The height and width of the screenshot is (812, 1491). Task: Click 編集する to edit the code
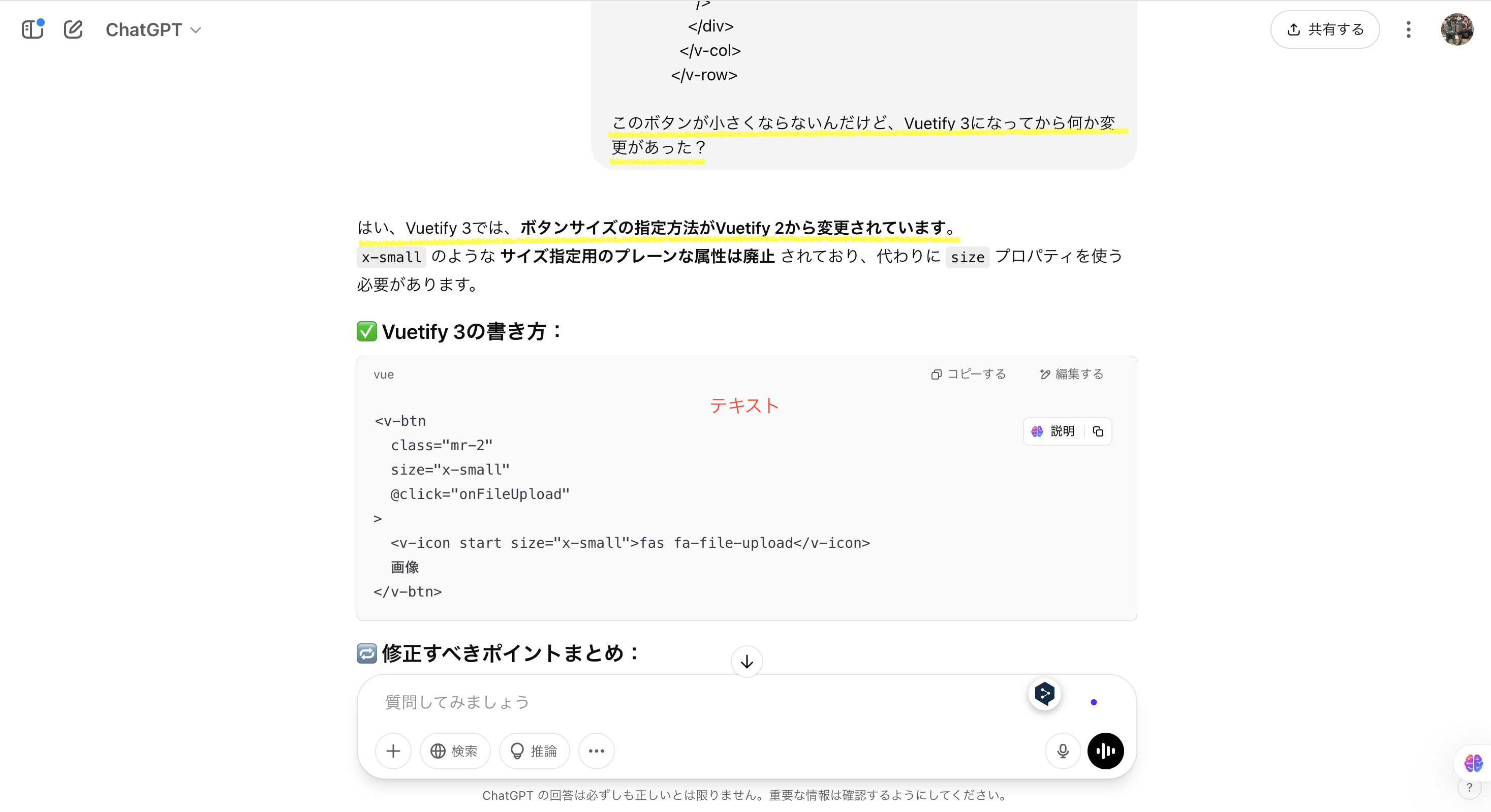pos(1071,374)
